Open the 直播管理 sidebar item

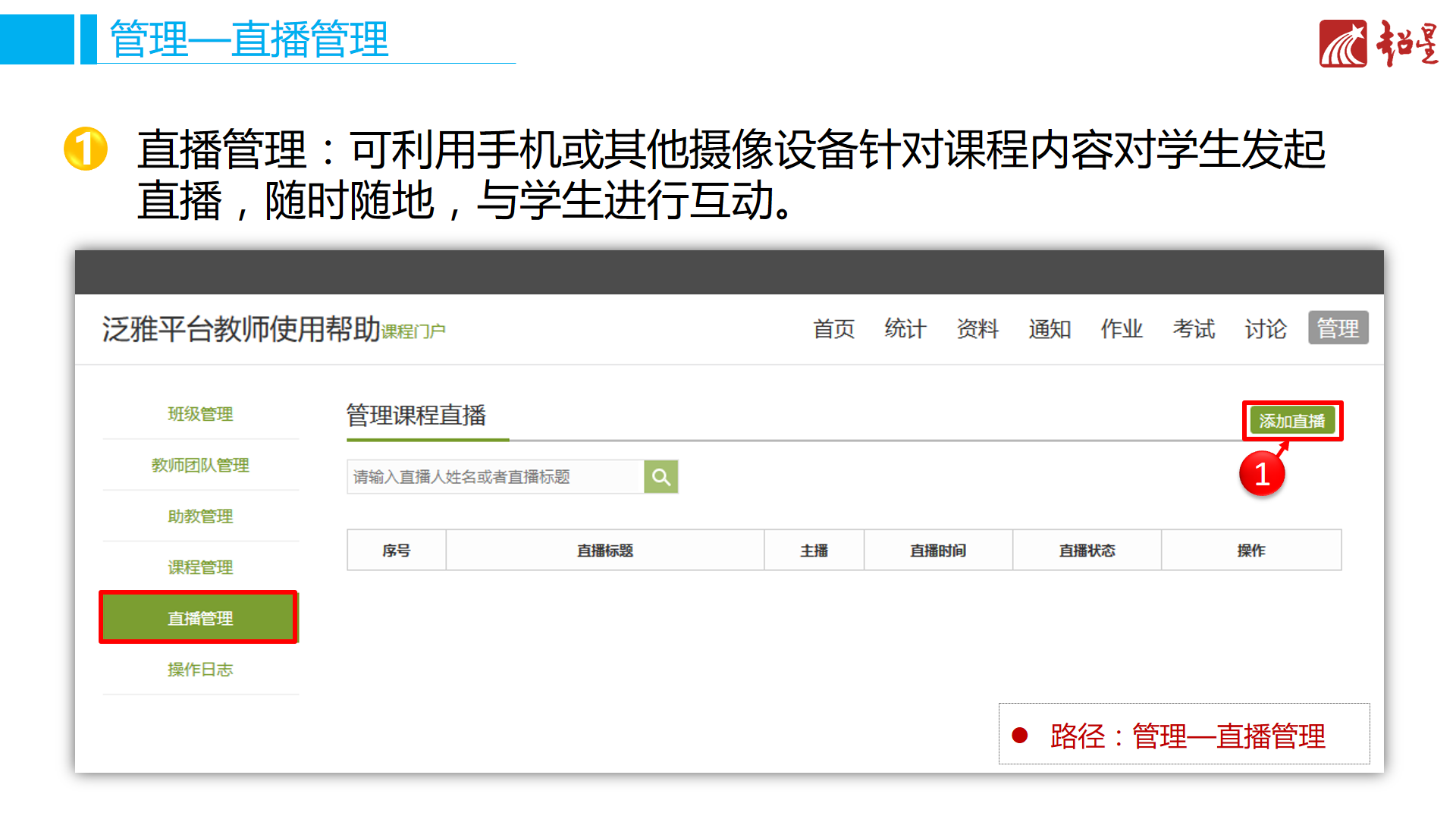200,618
